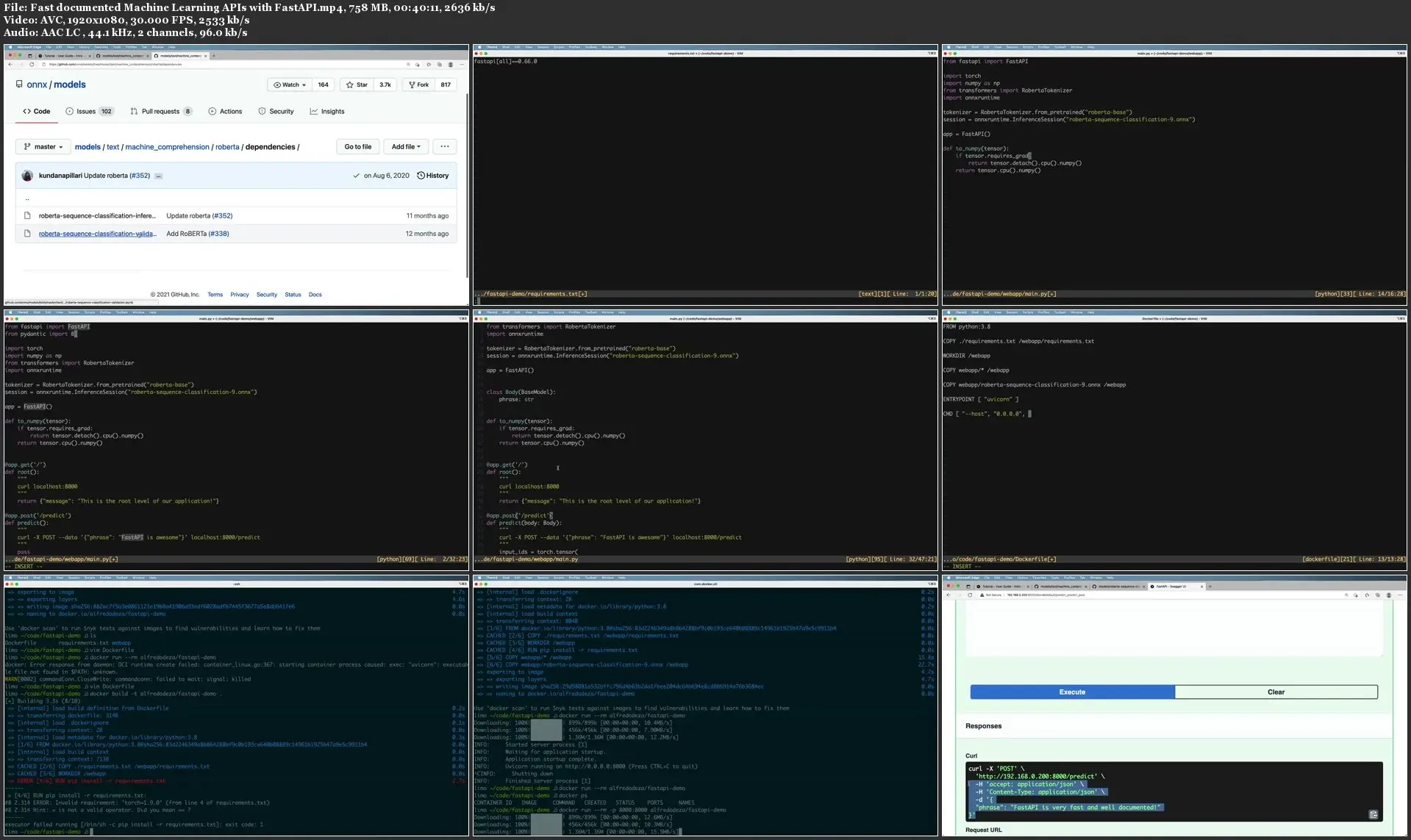
Task: Open roberta-sequence-classification-infere… file
Action: click(97, 216)
